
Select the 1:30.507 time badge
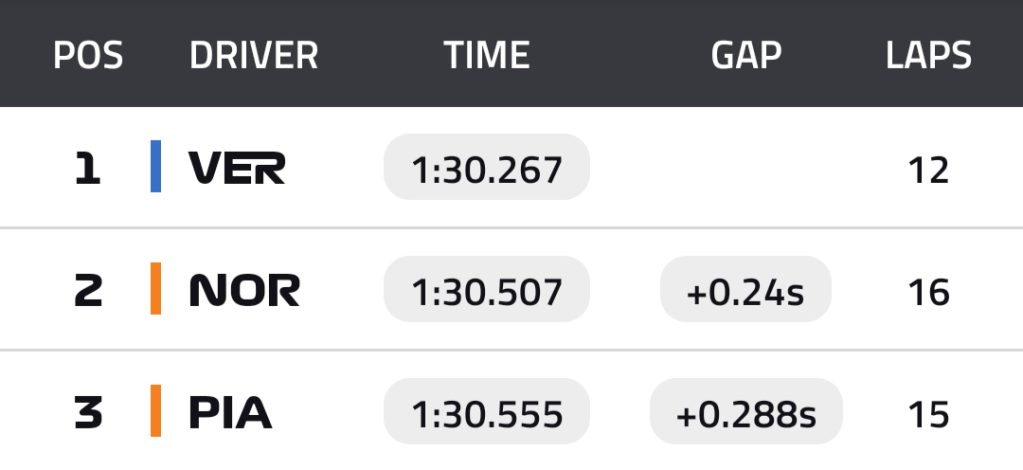click(487, 291)
